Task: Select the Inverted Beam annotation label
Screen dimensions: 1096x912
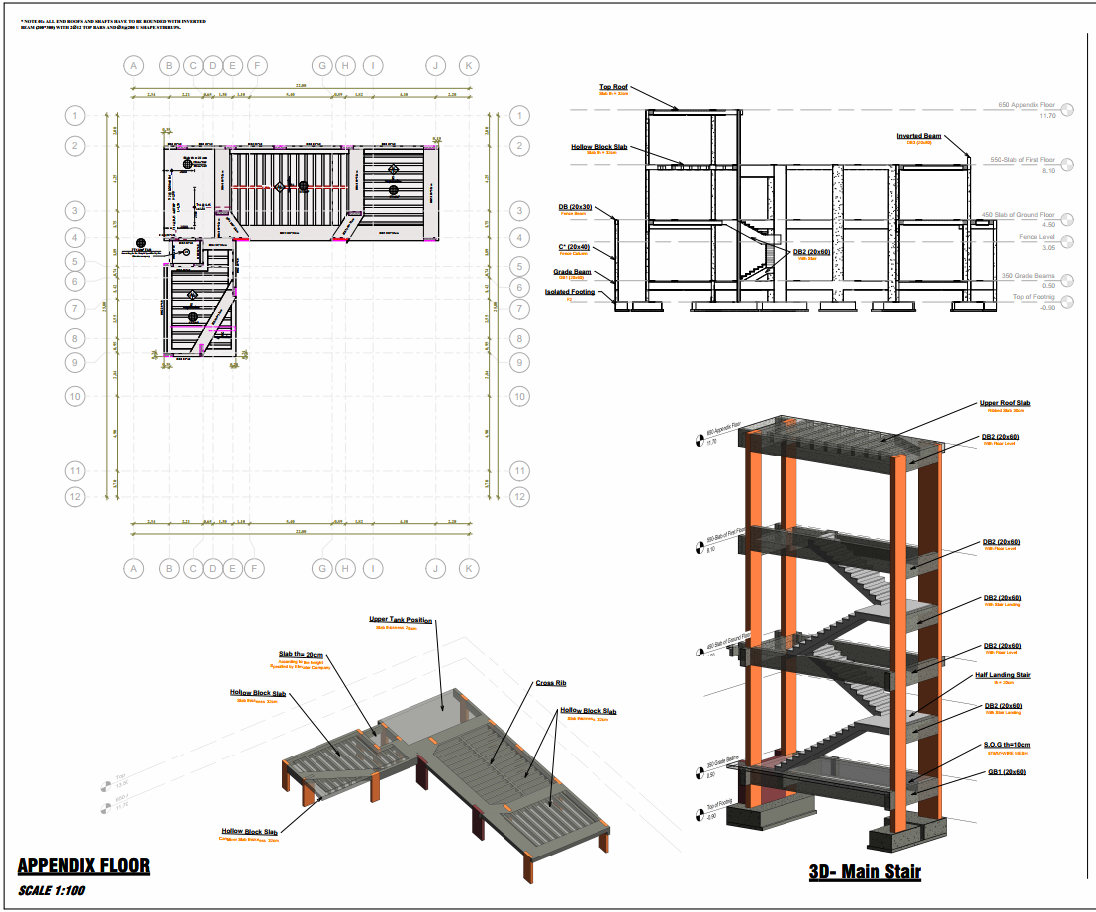Action: pos(918,136)
